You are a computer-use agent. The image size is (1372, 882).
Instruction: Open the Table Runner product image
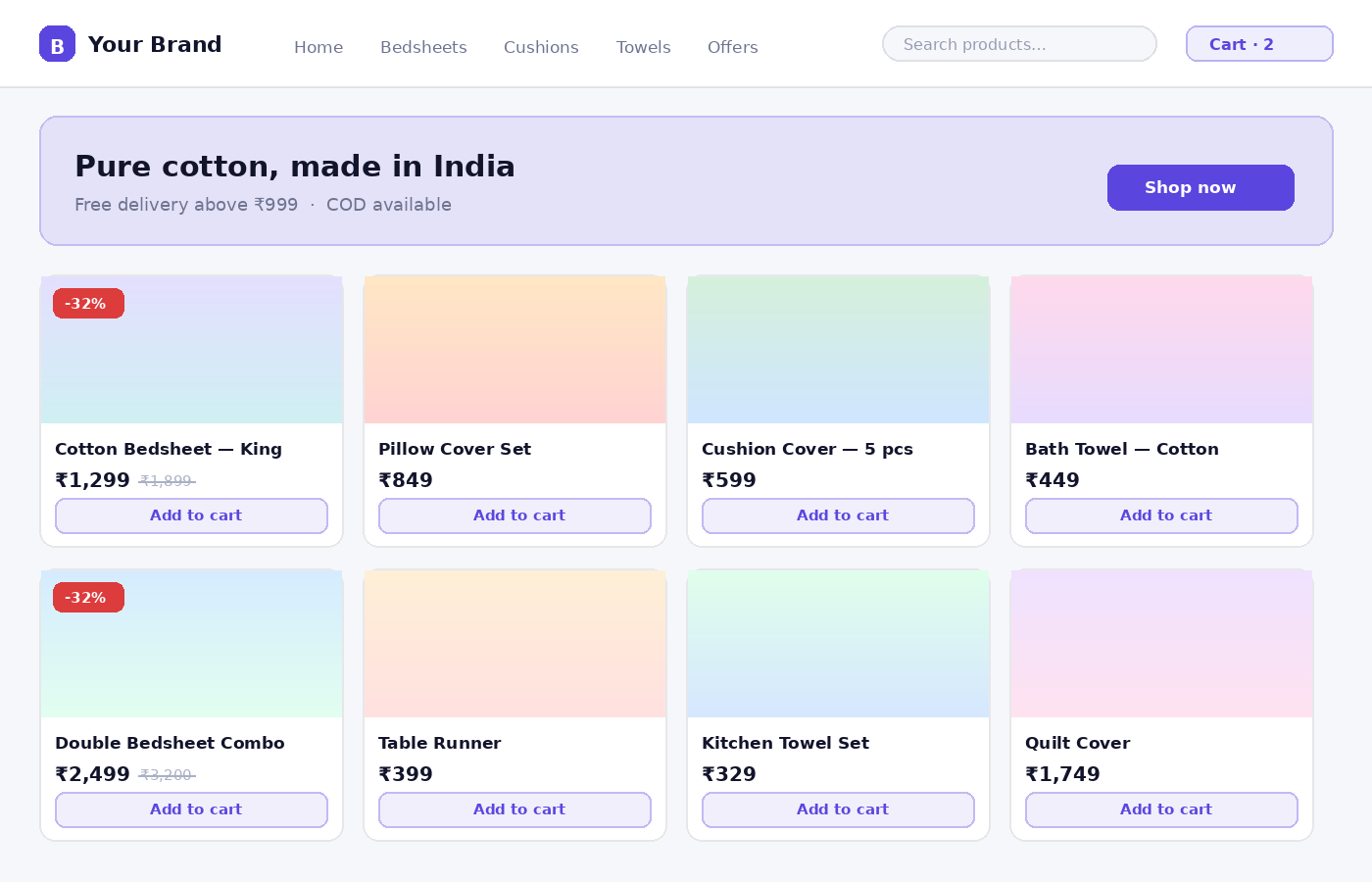point(514,644)
